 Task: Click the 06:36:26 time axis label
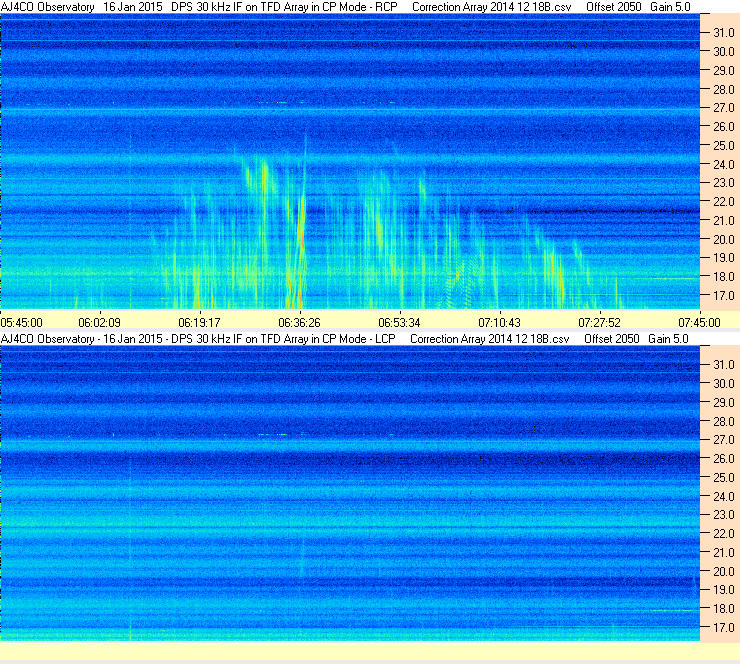click(299, 323)
